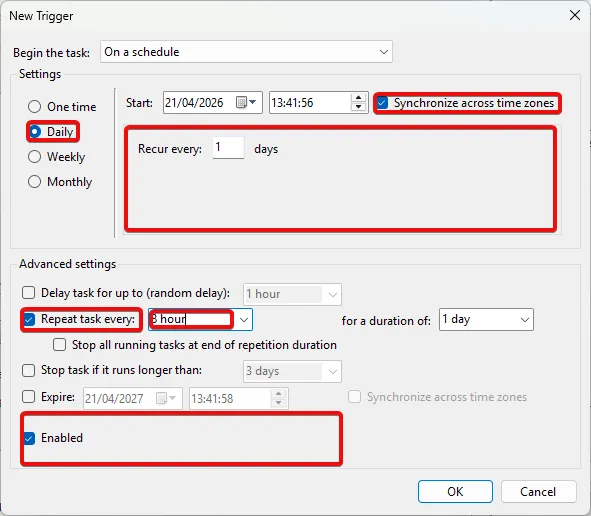This screenshot has width=591, height=516.
Task: Uncheck the Repeat task every checkbox
Action: pyautogui.click(x=29, y=319)
